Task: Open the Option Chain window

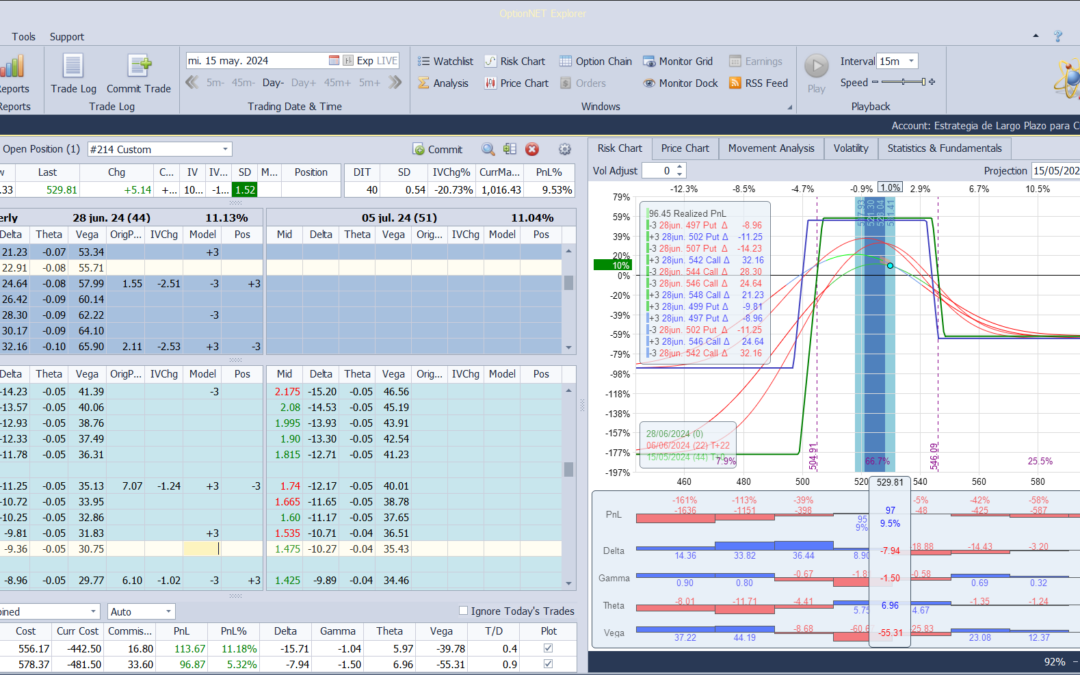Action: [594, 61]
